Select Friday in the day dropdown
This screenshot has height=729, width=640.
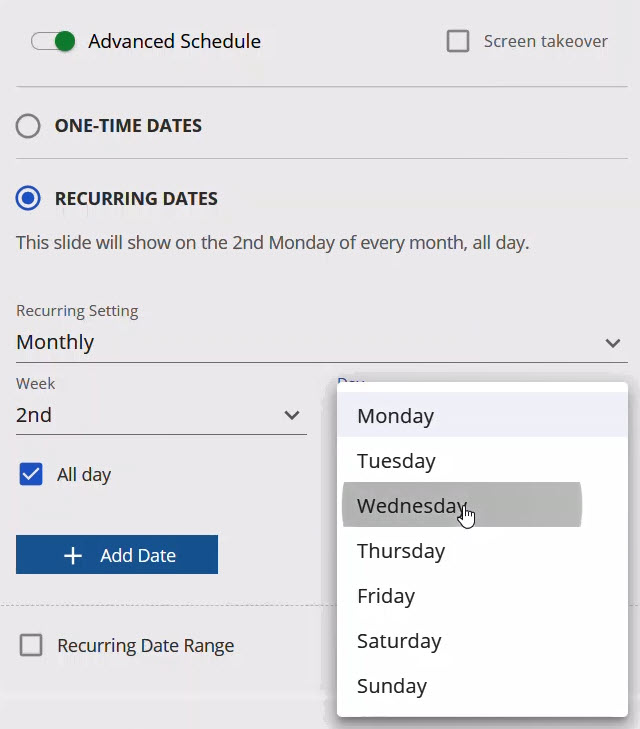coord(386,596)
